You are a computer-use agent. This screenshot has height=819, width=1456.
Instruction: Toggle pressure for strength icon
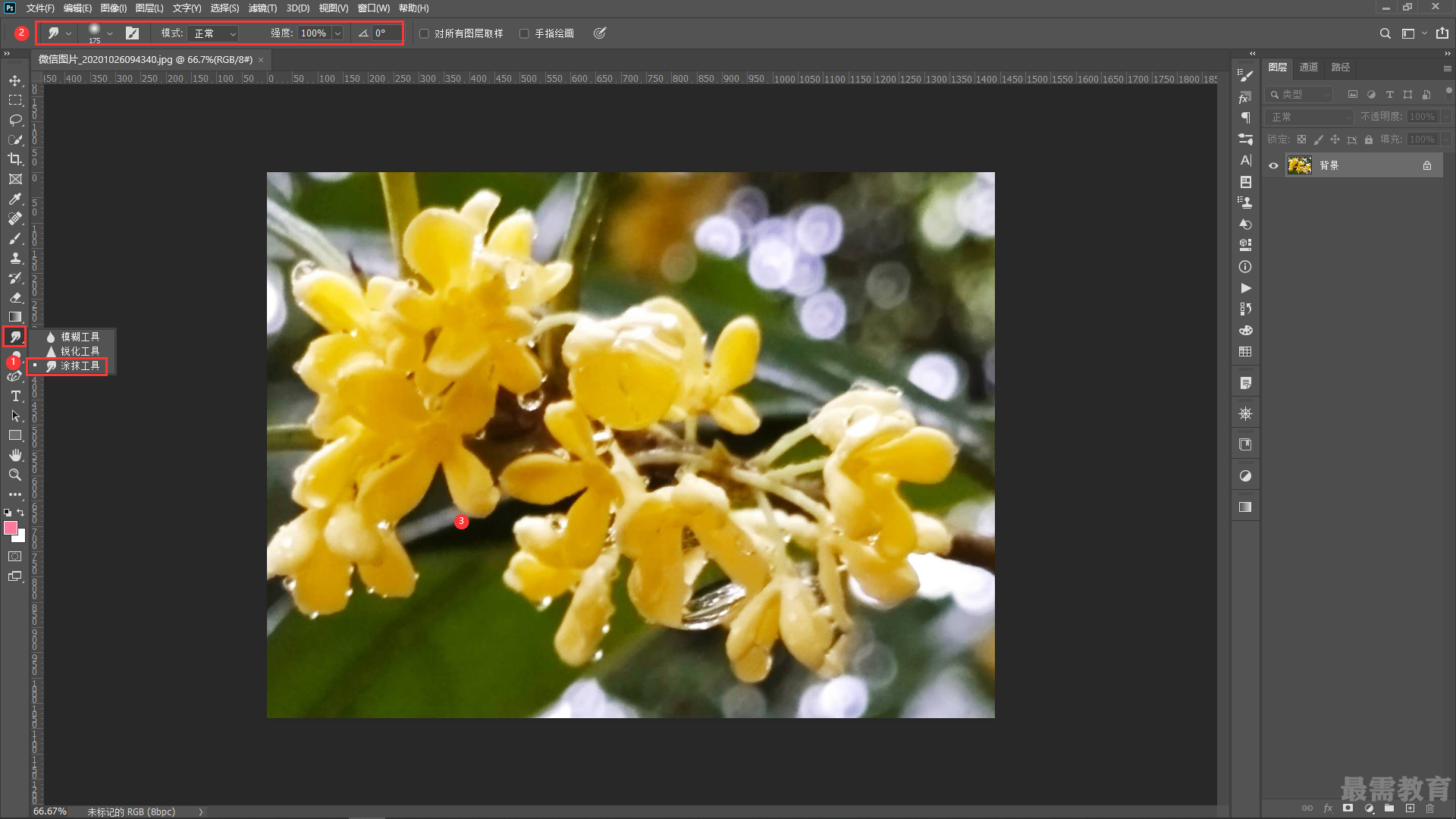[600, 33]
